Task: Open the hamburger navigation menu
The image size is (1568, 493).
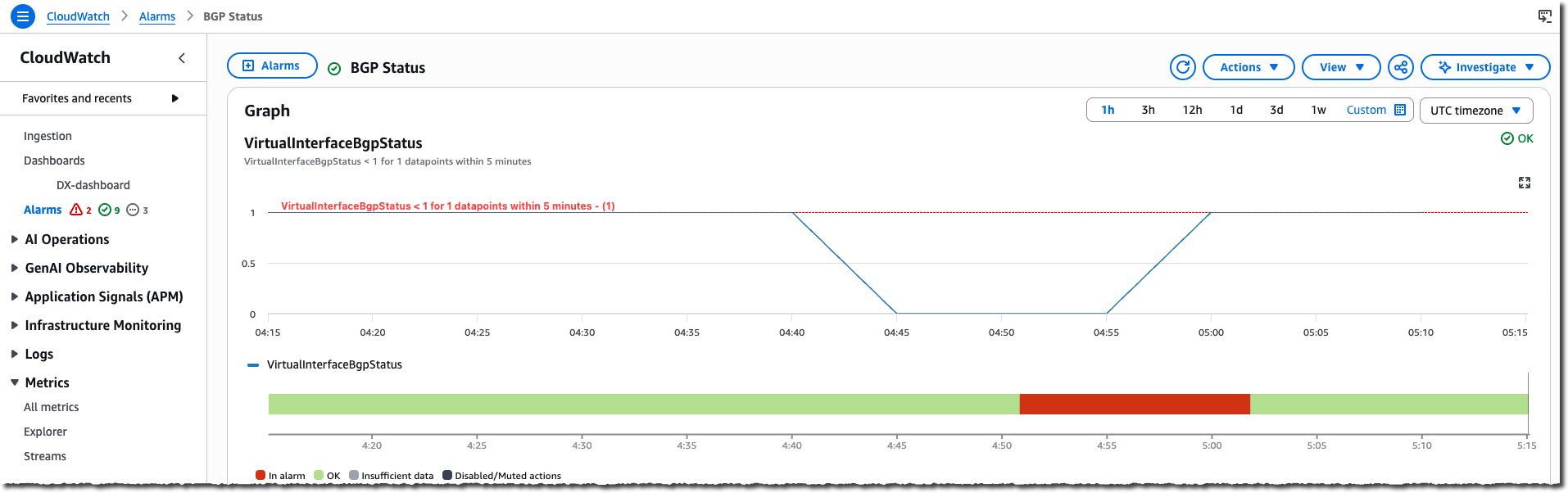Action: [x=23, y=16]
